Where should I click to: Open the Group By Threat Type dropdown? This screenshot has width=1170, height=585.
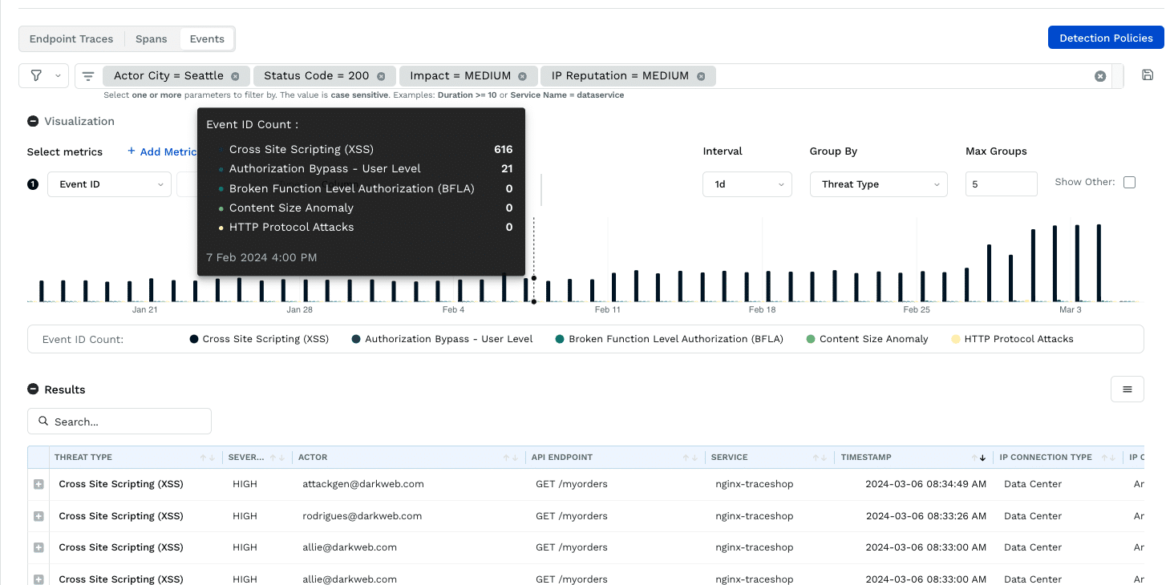[x=878, y=185]
